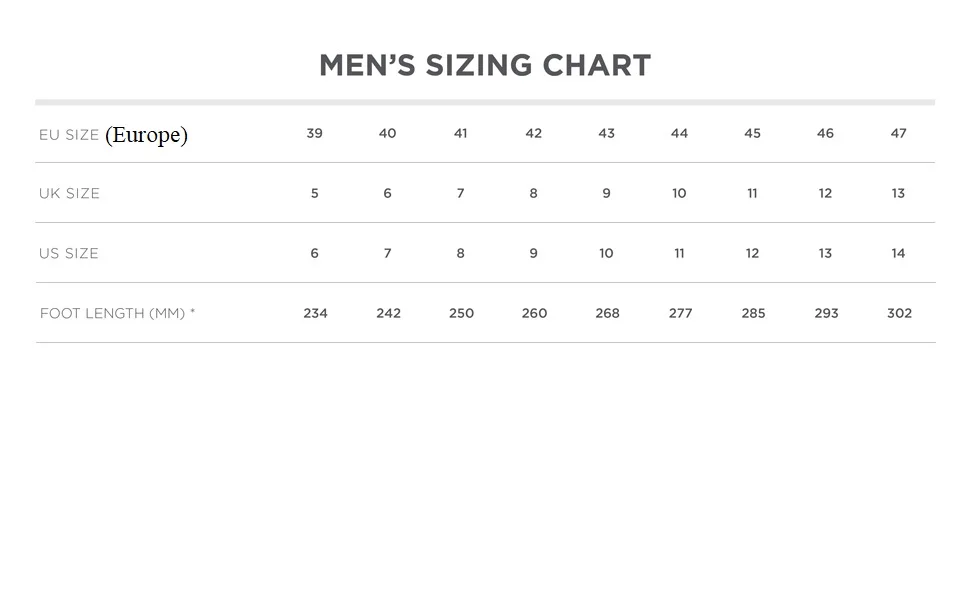Click the US Size row label

pos(69,254)
